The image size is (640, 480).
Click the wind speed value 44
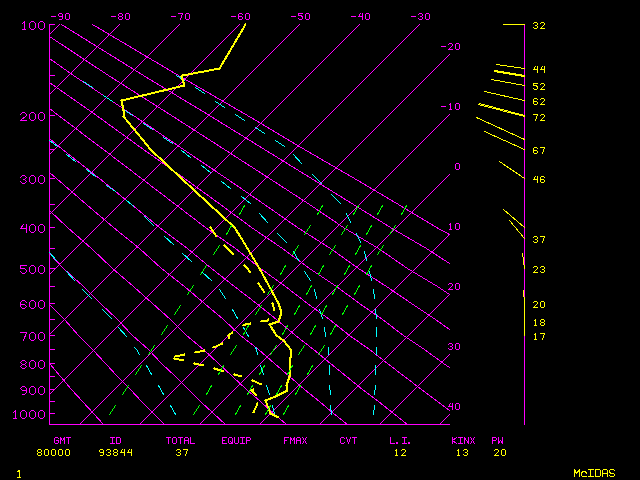(x=538, y=70)
